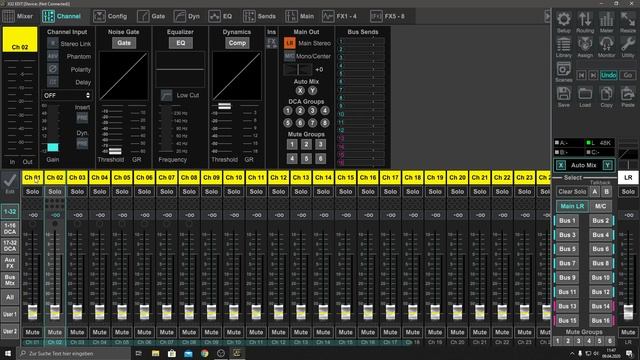The width and height of the screenshot is (640, 360).
Task: Click the Go button
Action: pyautogui.click(x=628, y=75)
